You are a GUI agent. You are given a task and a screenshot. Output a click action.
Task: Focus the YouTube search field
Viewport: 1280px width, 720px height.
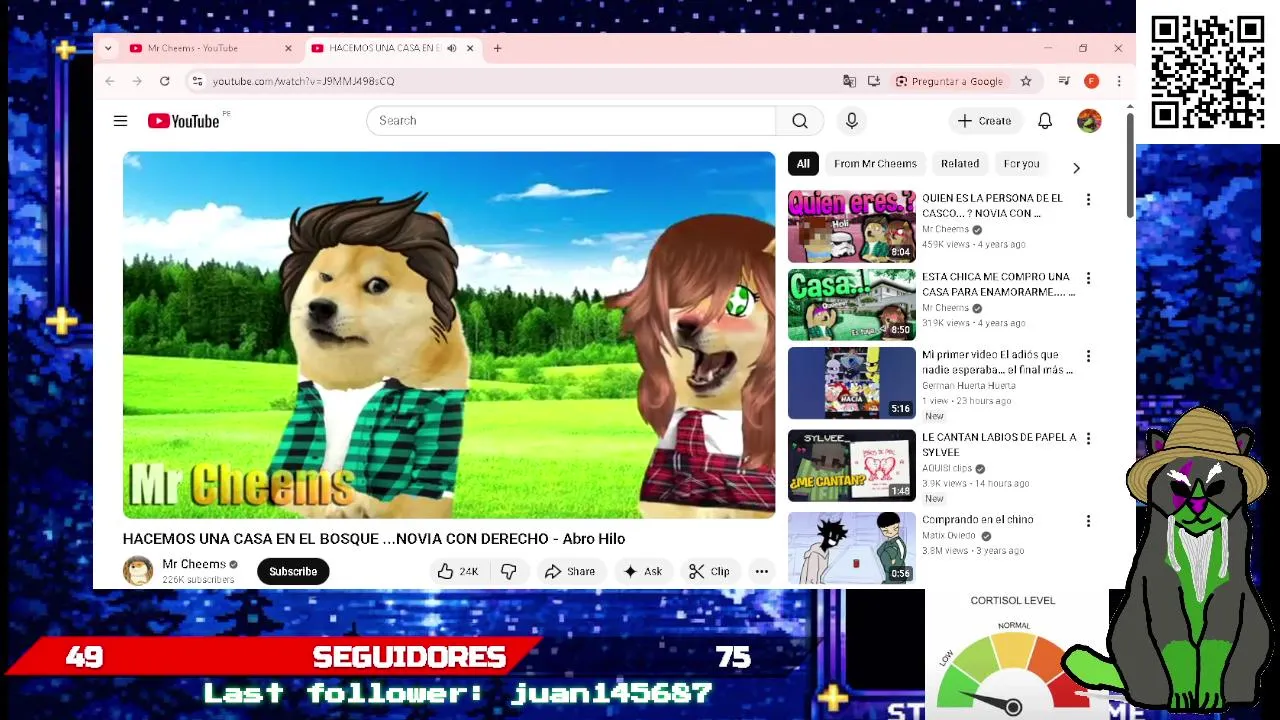570,121
